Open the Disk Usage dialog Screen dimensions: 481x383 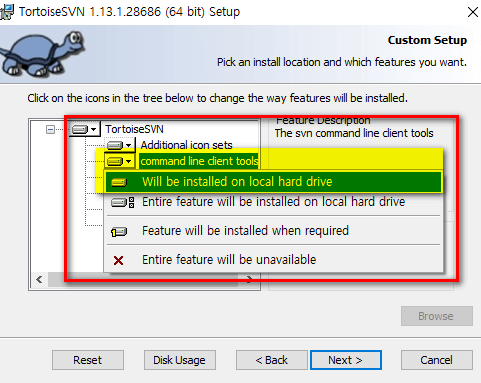tap(180, 360)
